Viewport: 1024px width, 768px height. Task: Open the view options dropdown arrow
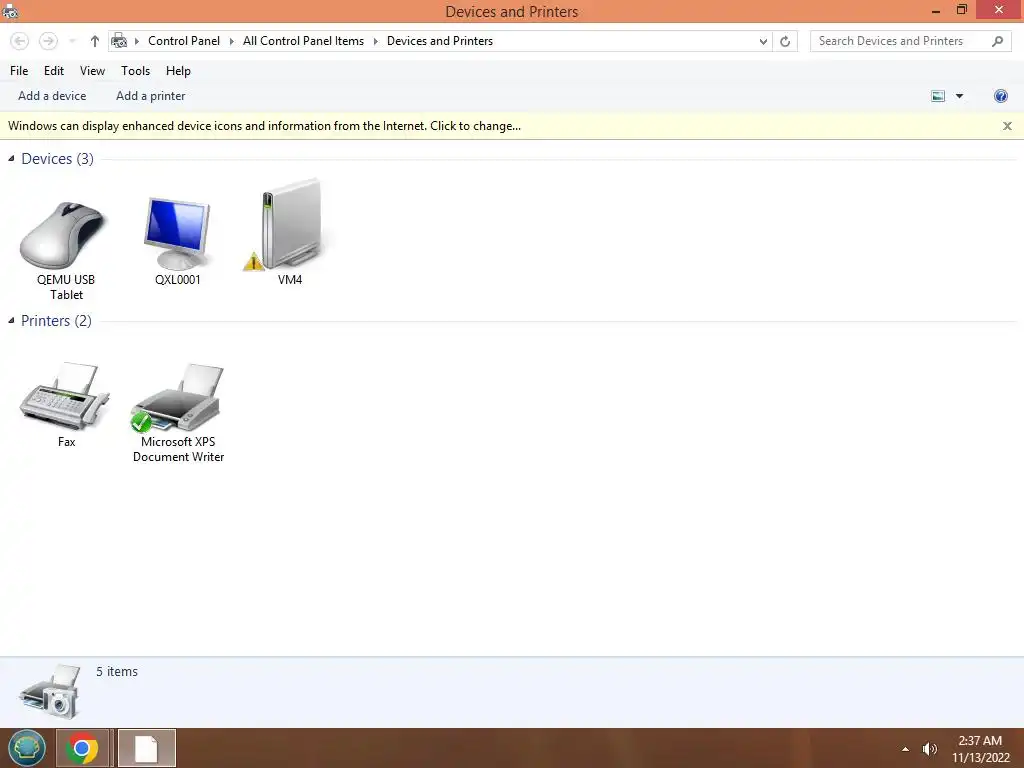pos(959,96)
